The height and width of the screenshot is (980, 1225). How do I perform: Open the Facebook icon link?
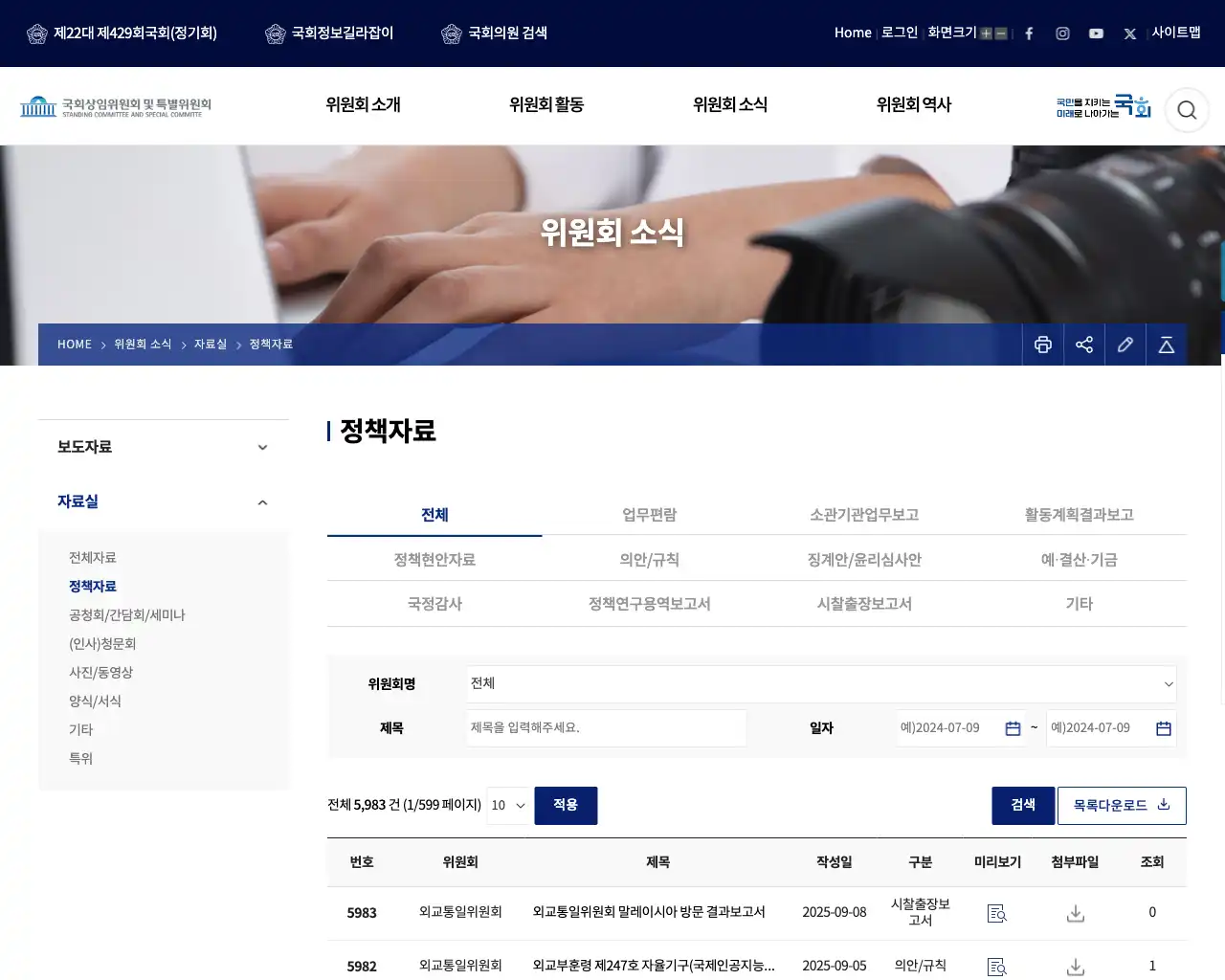(1029, 33)
